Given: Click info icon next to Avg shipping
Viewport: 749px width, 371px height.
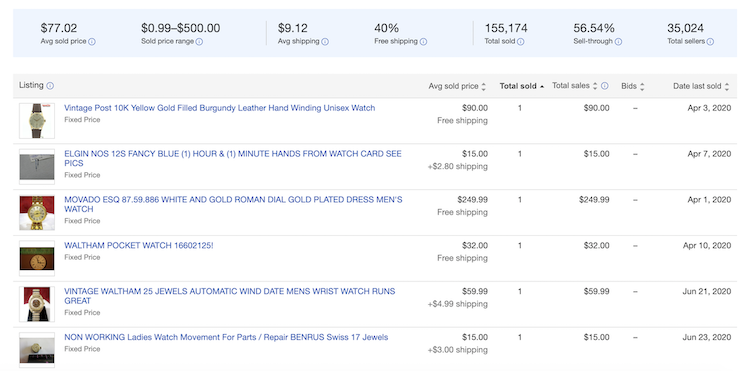Looking at the screenshot, I should pos(325,42).
